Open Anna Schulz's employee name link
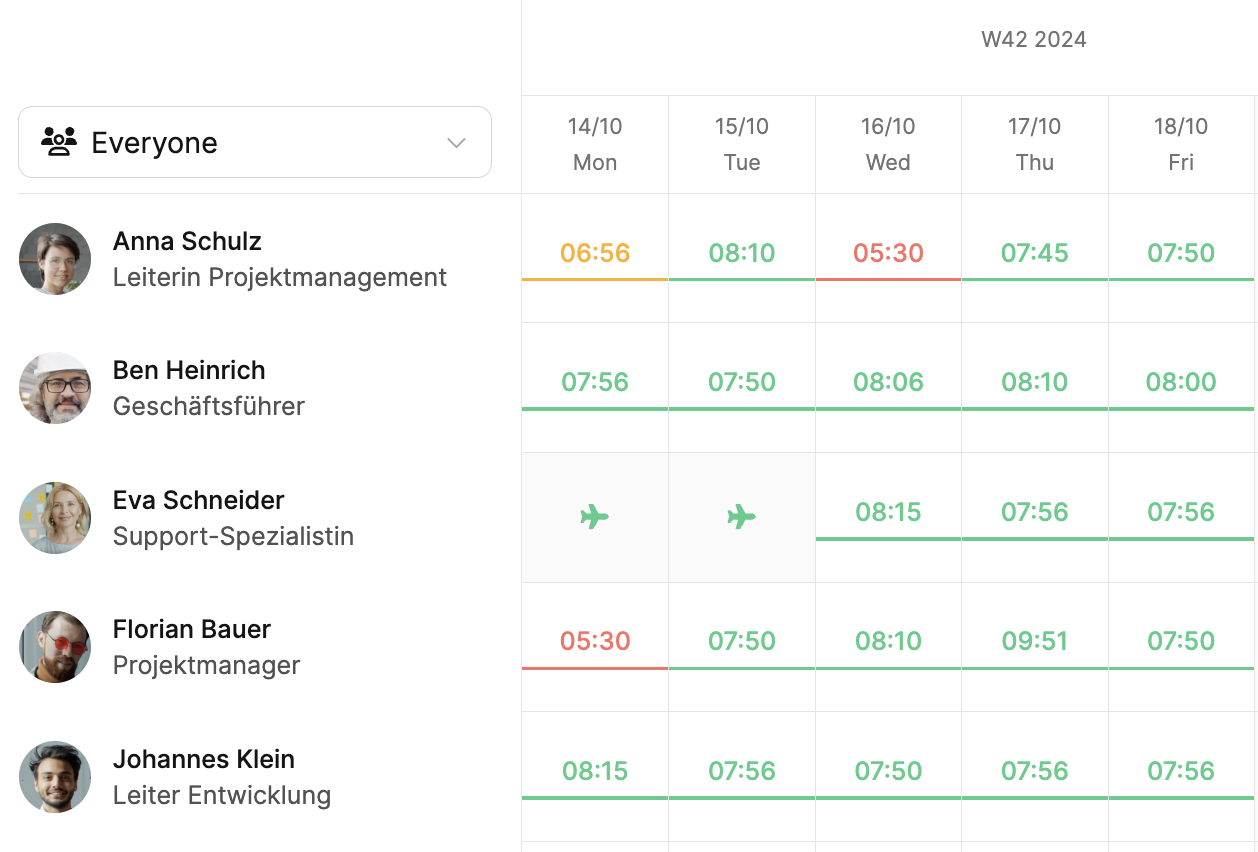The width and height of the screenshot is (1258, 852). click(187, 241)
